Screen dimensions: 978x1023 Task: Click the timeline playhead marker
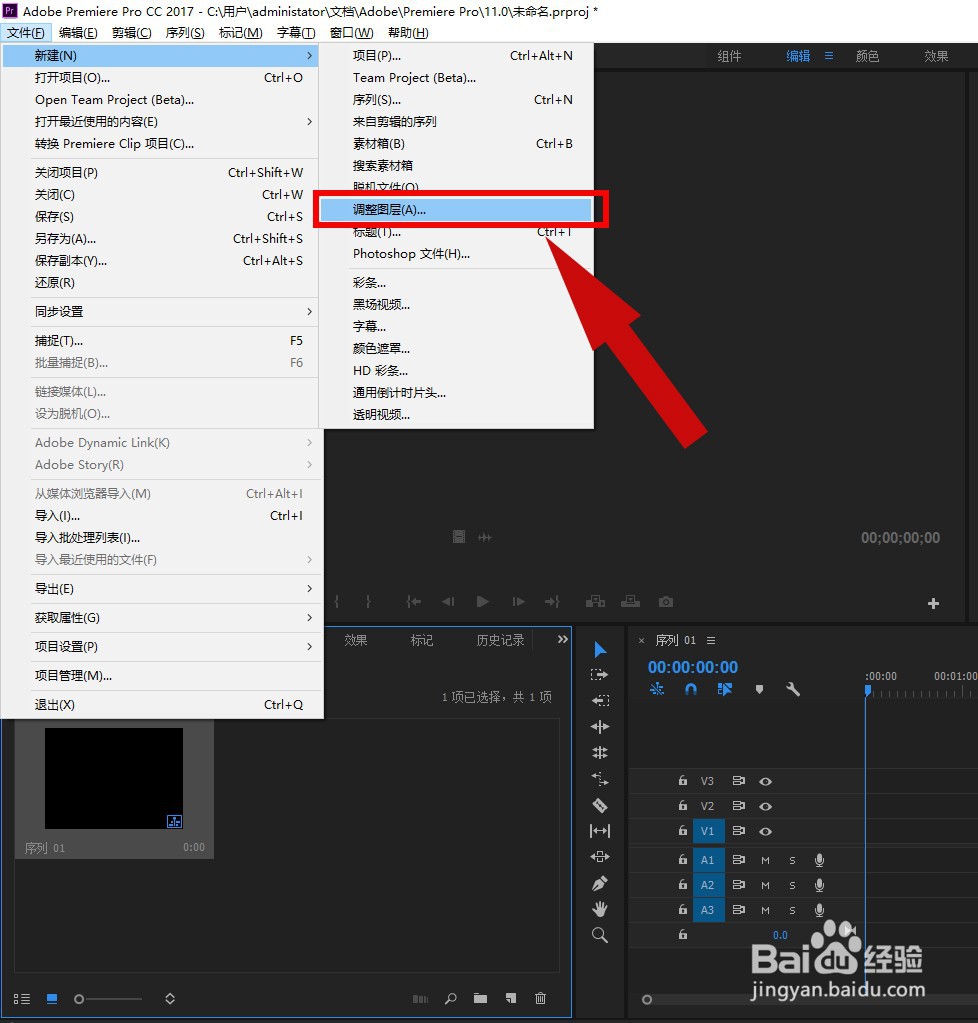(x=868, y=690)
